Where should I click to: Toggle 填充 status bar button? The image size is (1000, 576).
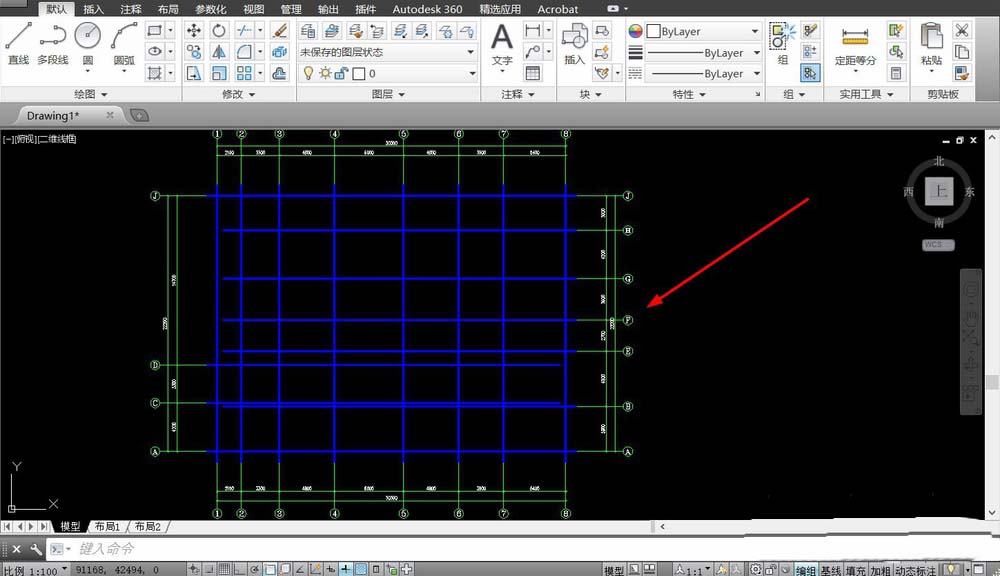[x=855, y=570]
